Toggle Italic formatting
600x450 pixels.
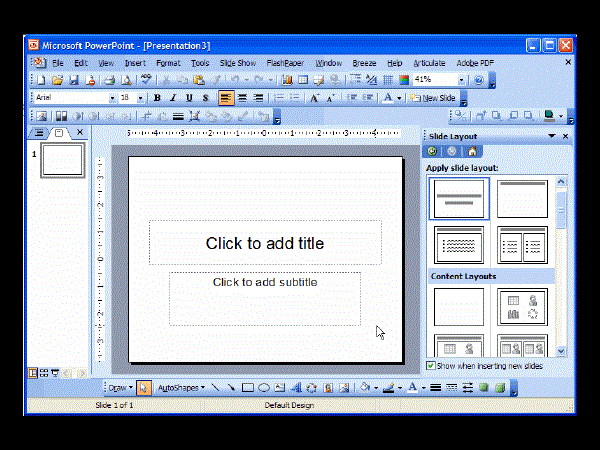click(x=173, y=98)
